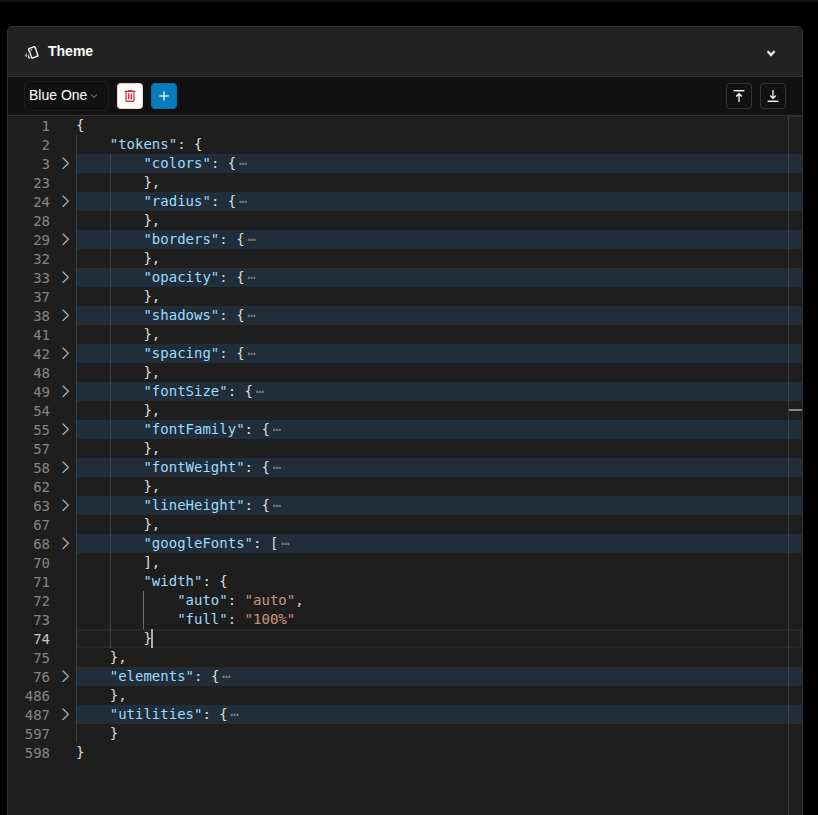Image resolution: width=818 pixels, height=815 pixels.
Task: Expand the "shadows" token fold
Action: click(x=65, y=315)
